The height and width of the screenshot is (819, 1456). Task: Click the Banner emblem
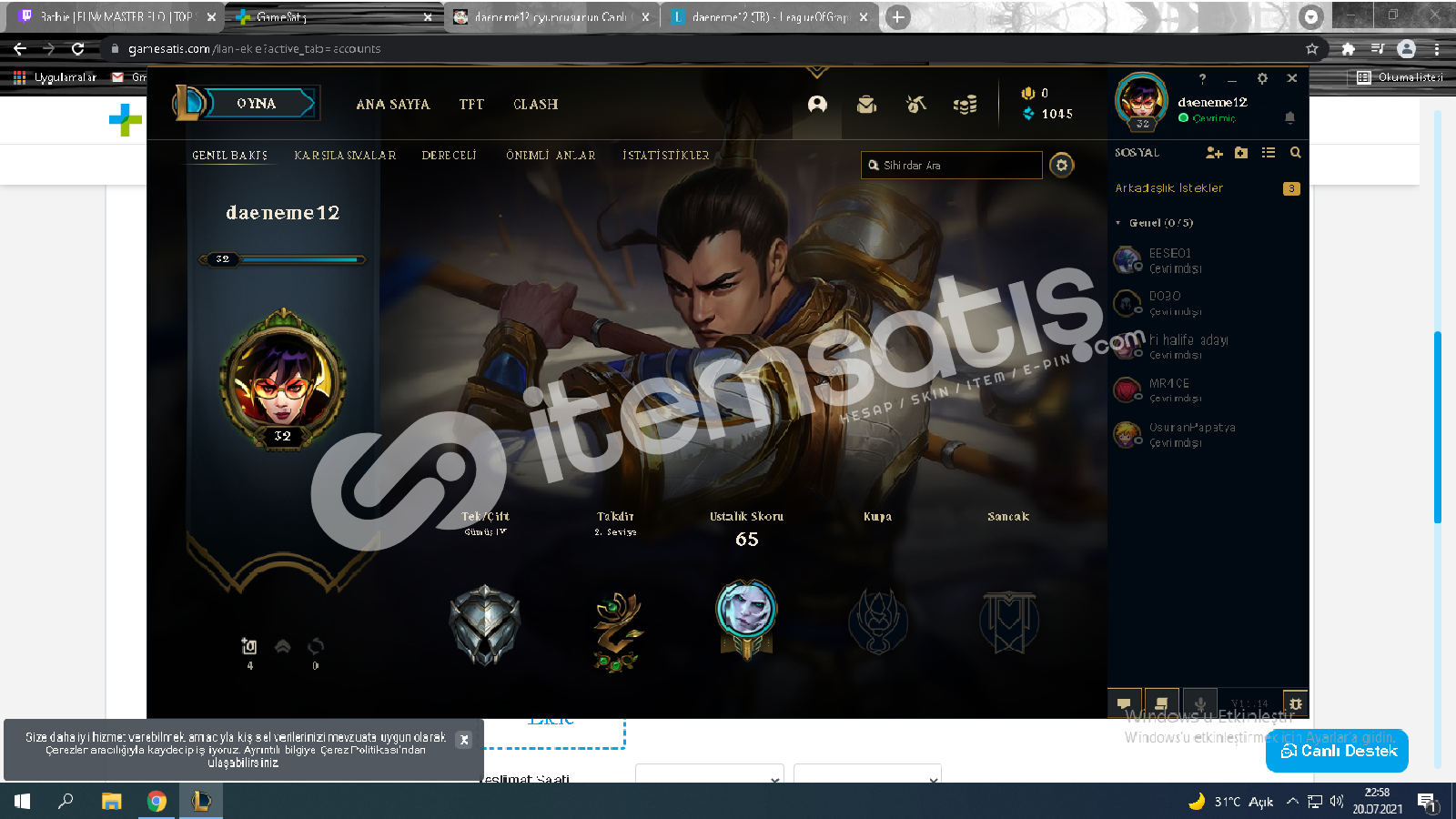pos(1008,622)
